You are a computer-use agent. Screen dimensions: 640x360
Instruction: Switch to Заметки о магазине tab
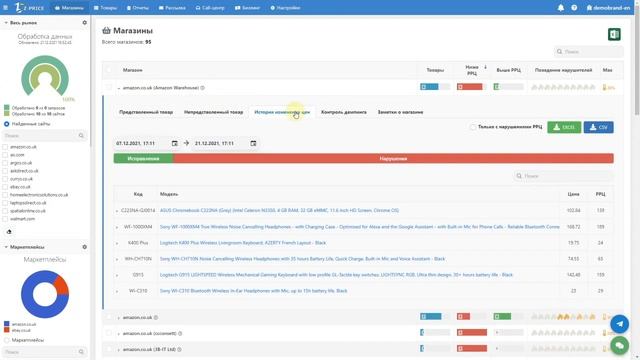pos(400,112)
